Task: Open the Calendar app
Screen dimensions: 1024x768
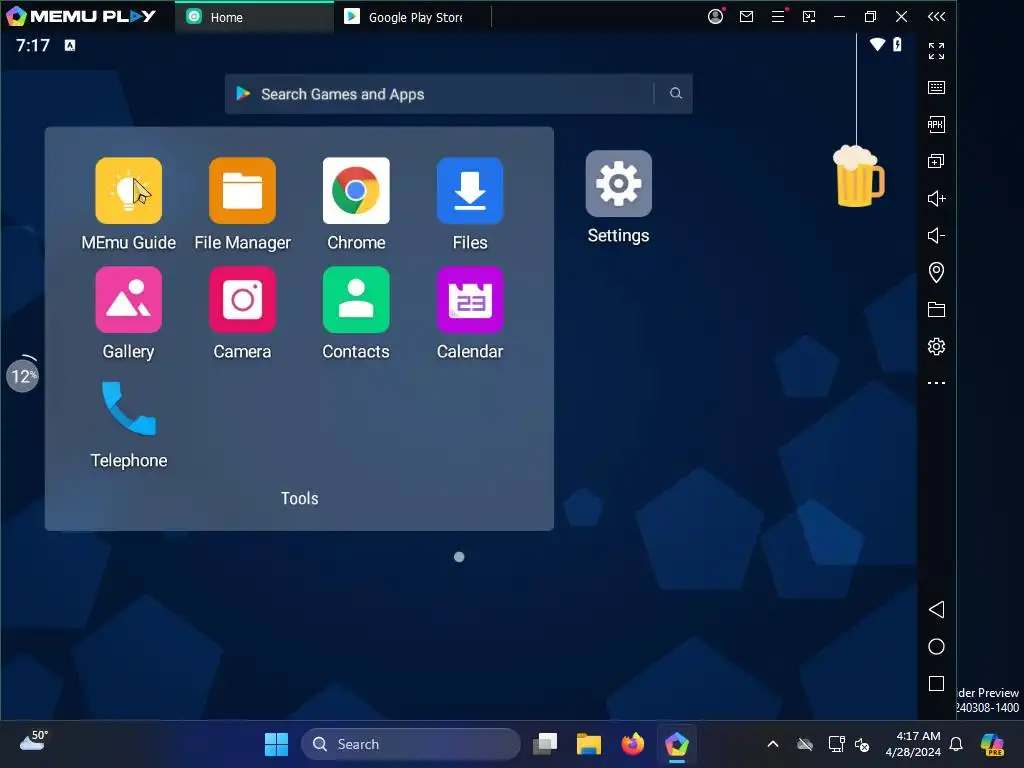Action: pyautogui.click(x=470, y=300)
